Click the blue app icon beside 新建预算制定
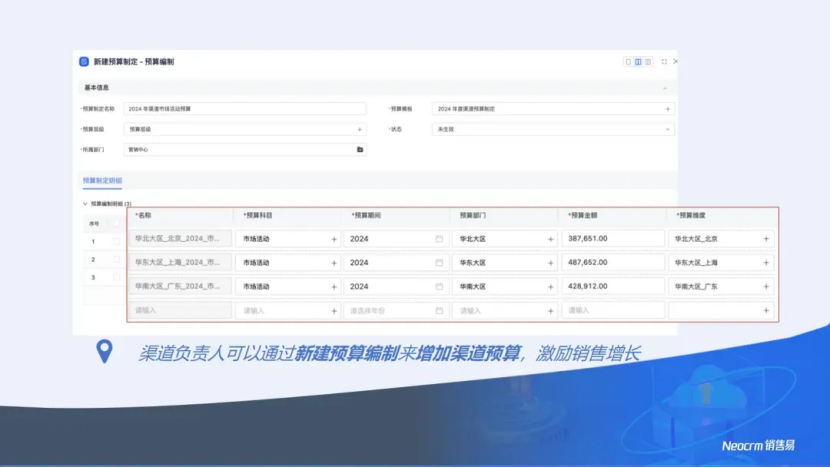 point(84,61)
